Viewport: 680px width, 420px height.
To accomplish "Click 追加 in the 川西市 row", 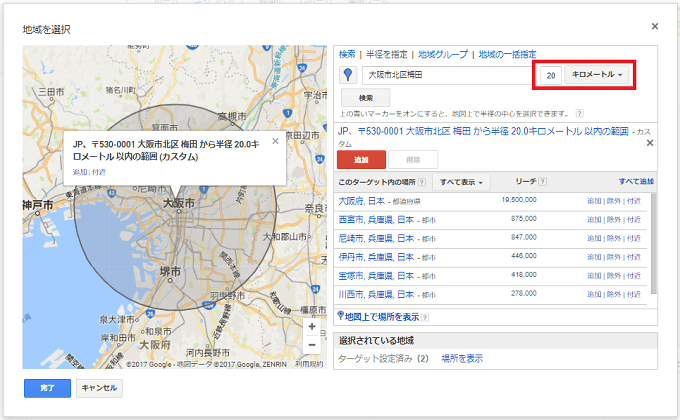I will click(594, 294).
